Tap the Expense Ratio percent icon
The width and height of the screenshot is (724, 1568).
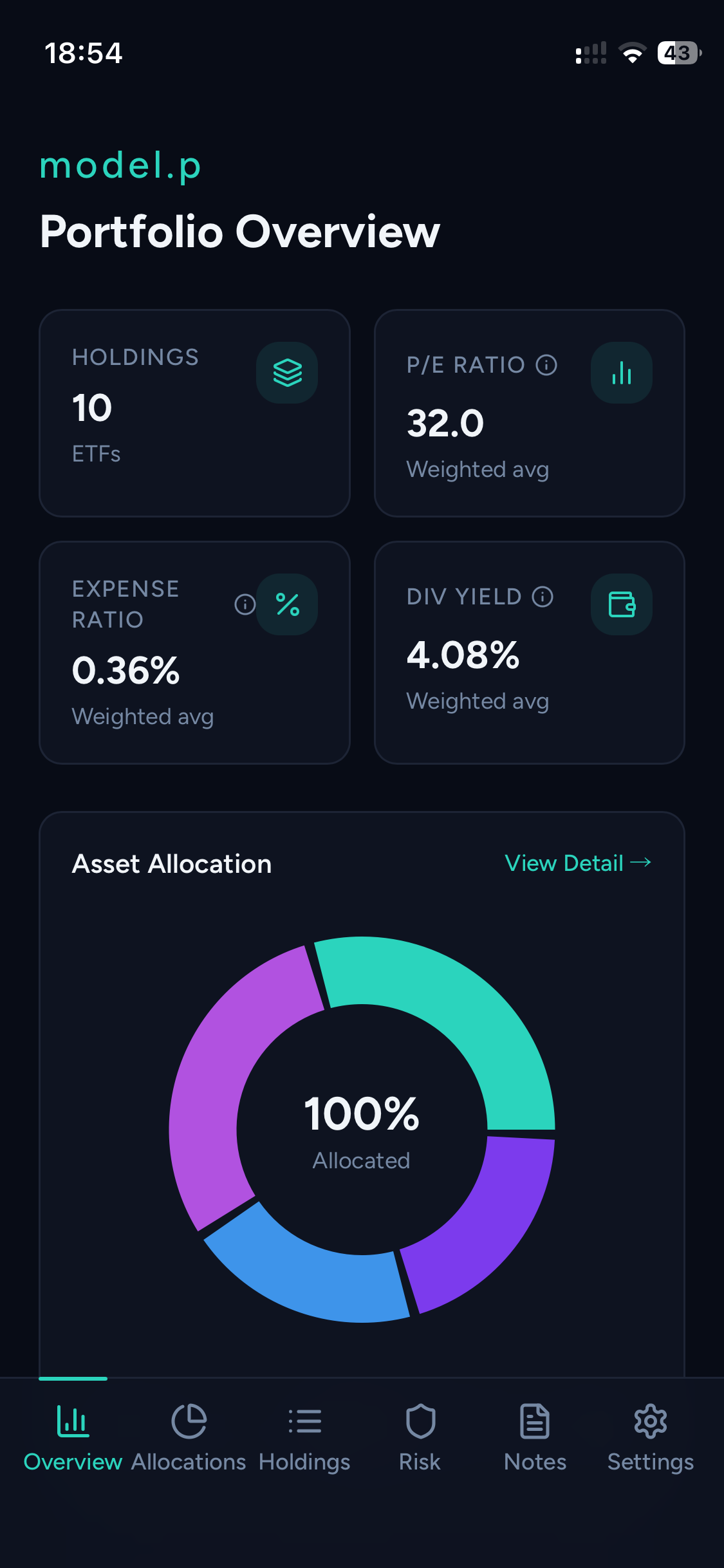click(287, 604)
